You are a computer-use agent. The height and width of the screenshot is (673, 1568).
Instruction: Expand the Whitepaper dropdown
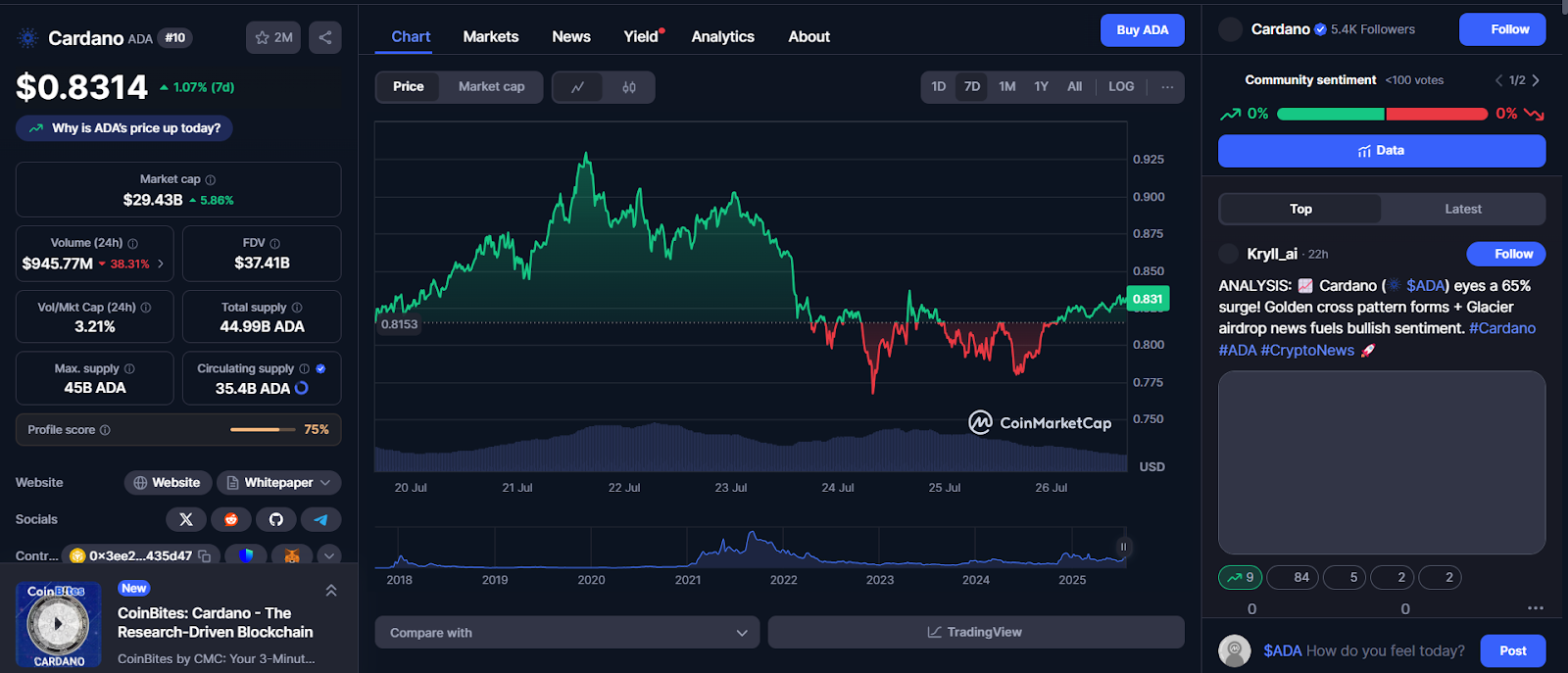coord(279,483)
